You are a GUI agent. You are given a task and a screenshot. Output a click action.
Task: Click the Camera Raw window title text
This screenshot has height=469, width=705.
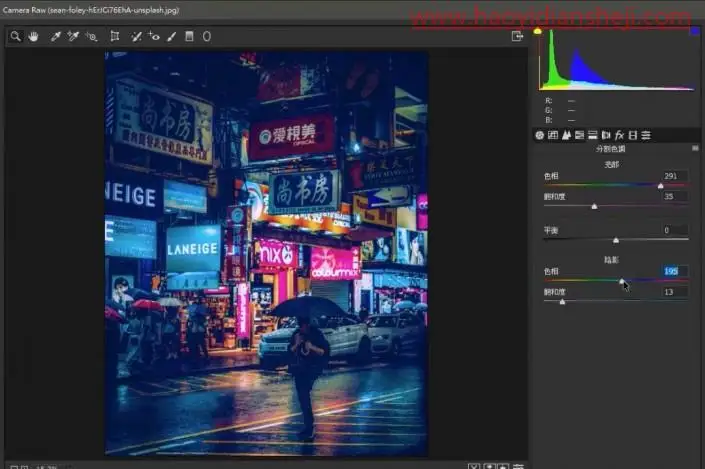tap(91, 10)
